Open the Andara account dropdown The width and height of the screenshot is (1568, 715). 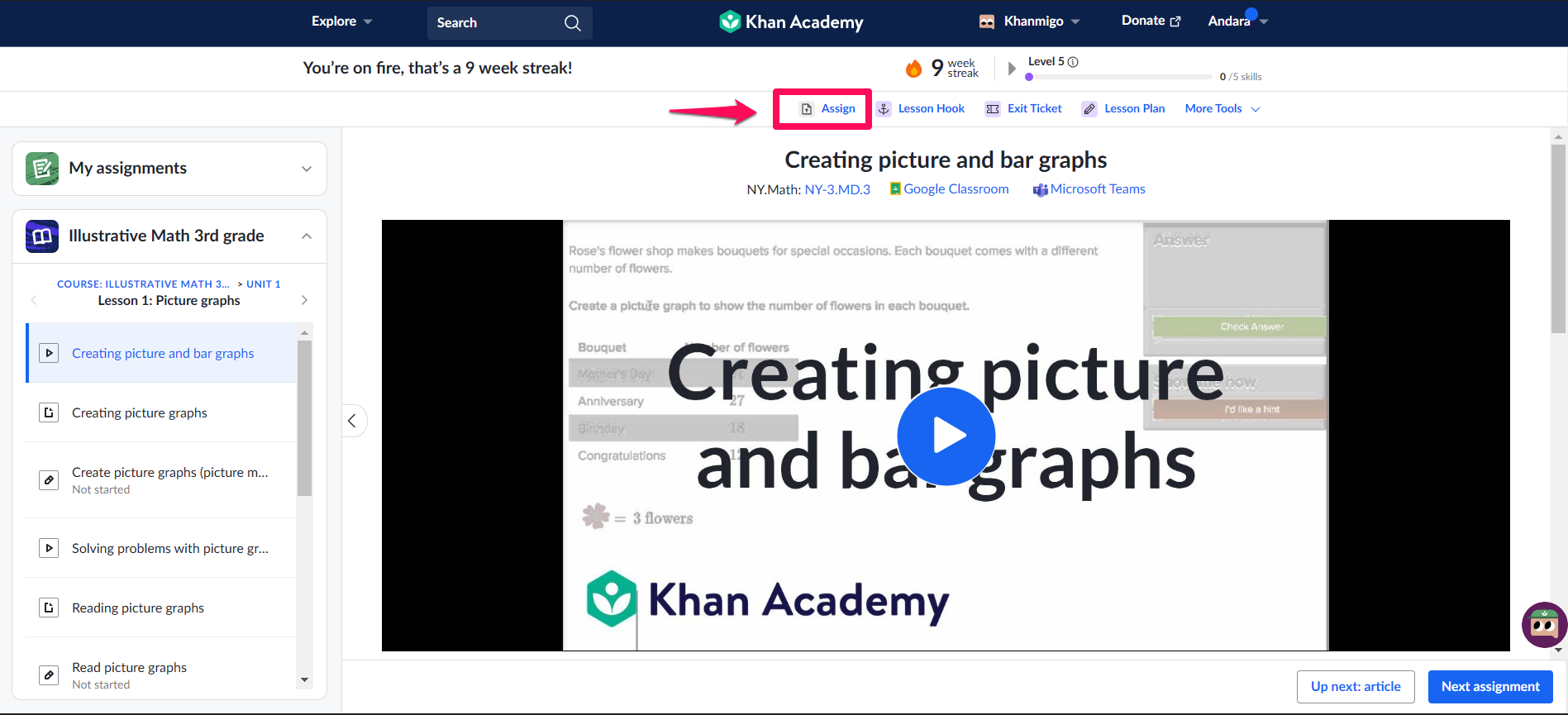pyautogui.click(x=1237, y=21)
